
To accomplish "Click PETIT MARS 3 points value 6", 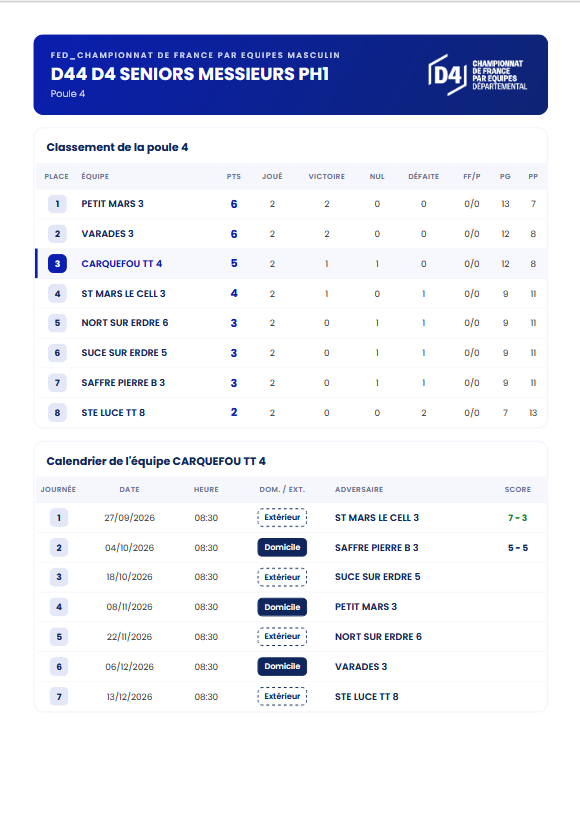I will pos(234,204).
